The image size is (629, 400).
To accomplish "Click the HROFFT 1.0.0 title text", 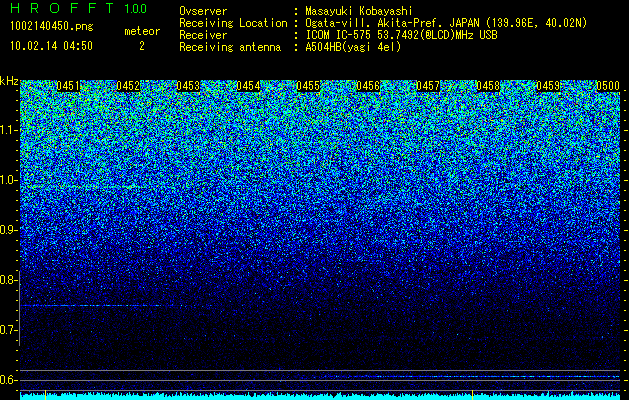I will (x=79, y=8).
